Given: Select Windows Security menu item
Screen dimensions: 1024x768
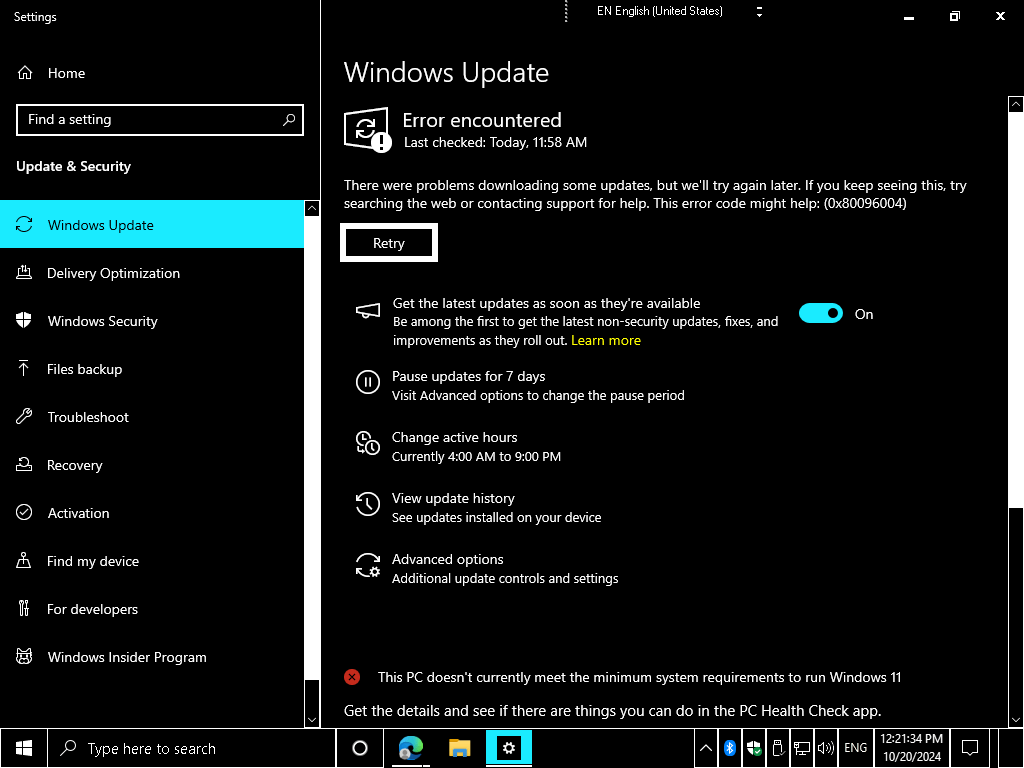Looking at the screenshot, I should [152, 321].
